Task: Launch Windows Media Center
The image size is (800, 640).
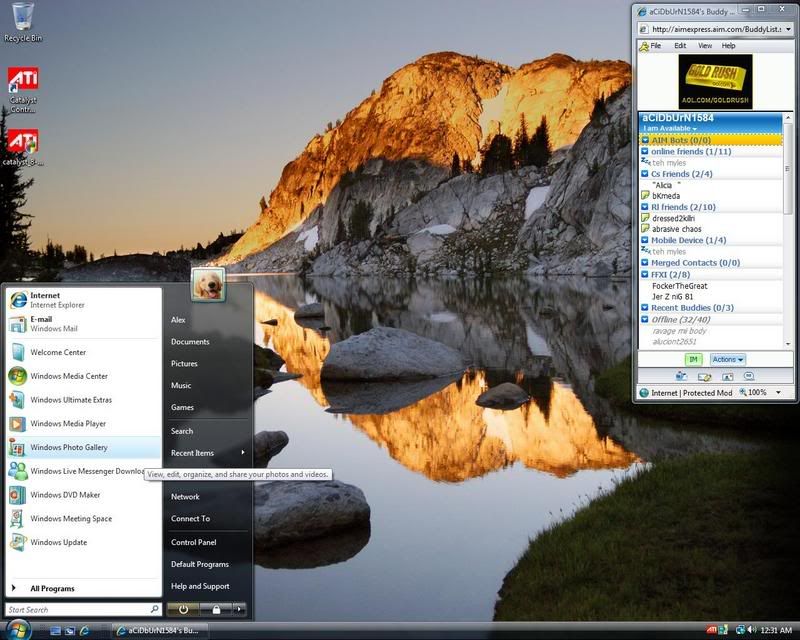Action: pyautogui.click(x=84, y=376)
